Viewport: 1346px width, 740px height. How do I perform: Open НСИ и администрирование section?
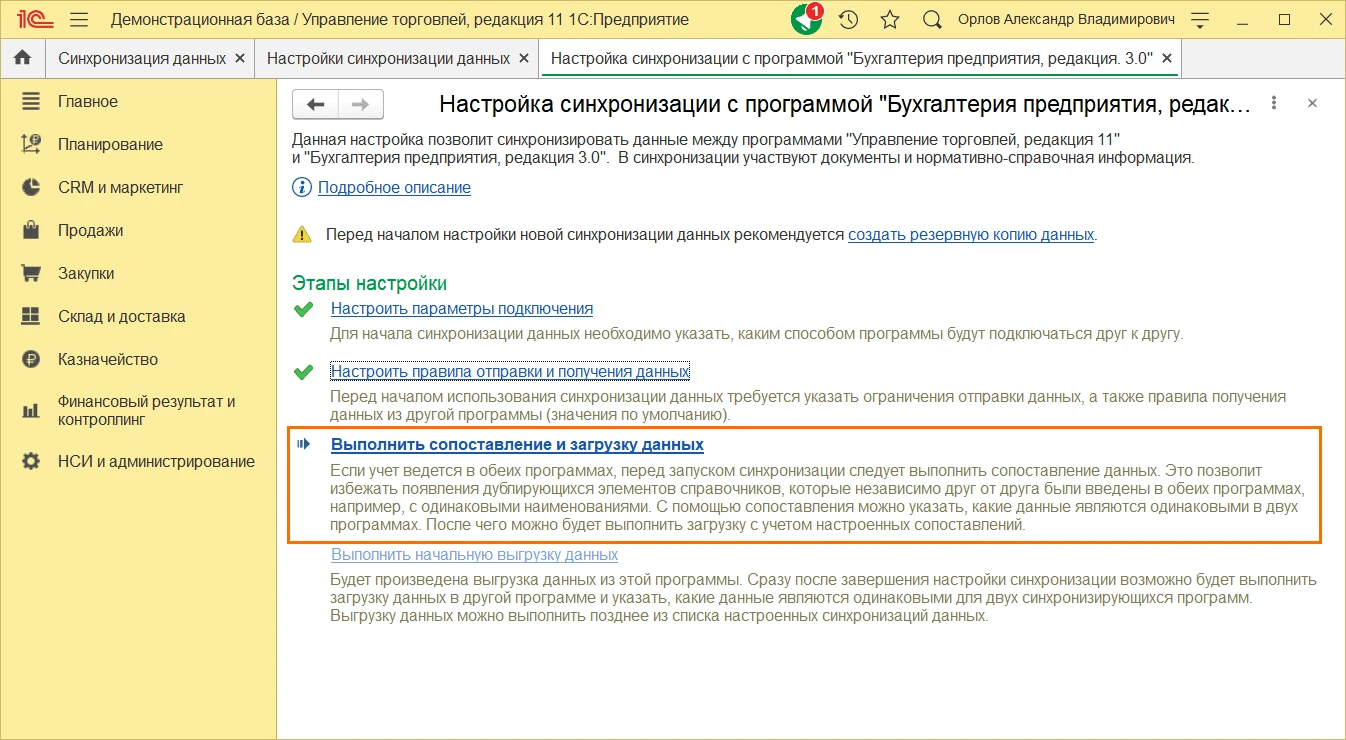(x=156, y=461)
